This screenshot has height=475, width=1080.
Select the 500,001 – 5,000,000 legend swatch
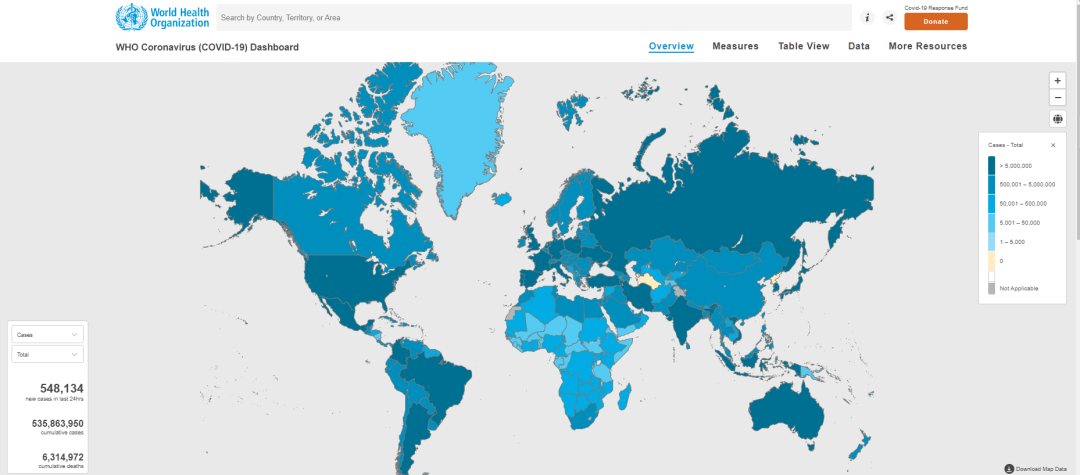pyautogui.click(x=991, y=184)
